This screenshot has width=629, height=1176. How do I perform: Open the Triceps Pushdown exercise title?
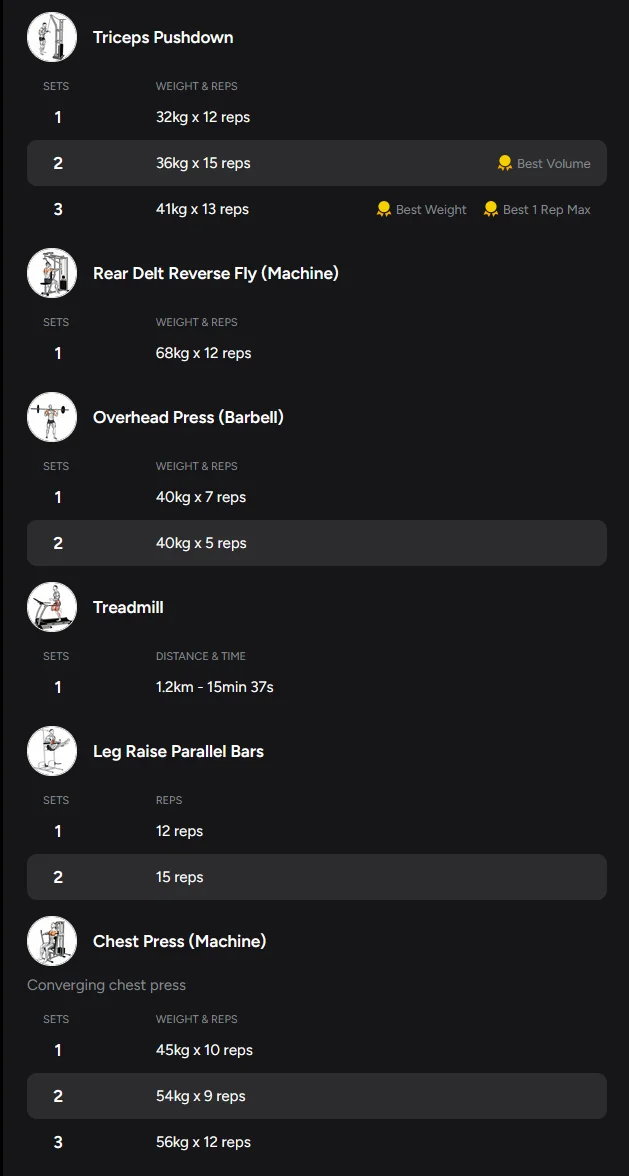pyautogui.click(x=163, y=38)
